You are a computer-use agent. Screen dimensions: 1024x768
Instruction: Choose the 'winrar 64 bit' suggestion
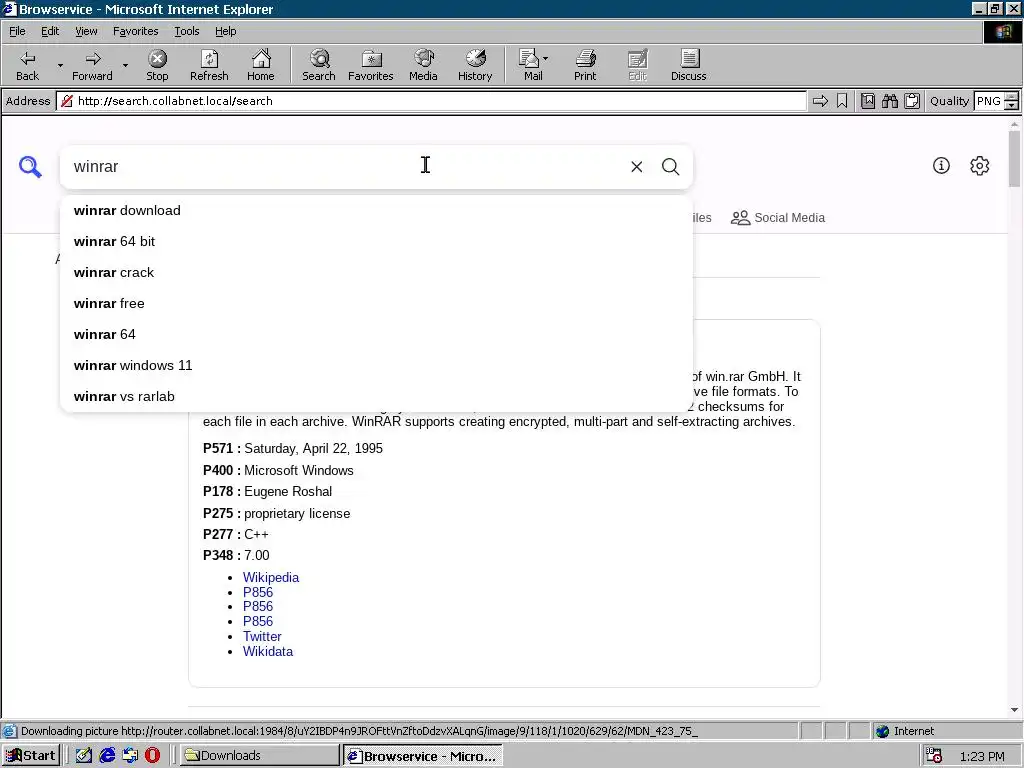(376, 242)
